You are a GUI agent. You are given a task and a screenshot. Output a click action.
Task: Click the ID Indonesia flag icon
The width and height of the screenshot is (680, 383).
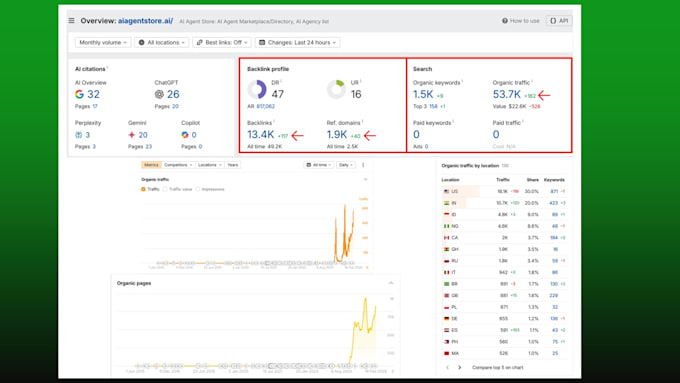tap(446, 215)
